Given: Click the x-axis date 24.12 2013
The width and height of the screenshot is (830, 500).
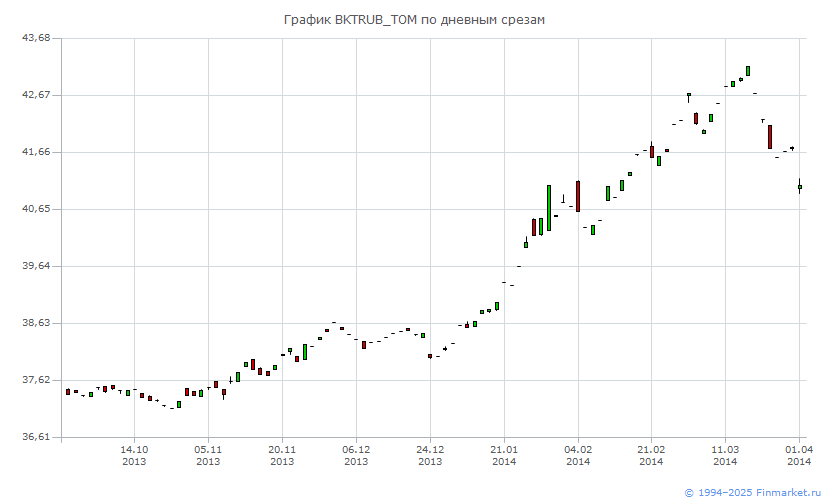Looking at the screenshot, I should coord(430,456).
